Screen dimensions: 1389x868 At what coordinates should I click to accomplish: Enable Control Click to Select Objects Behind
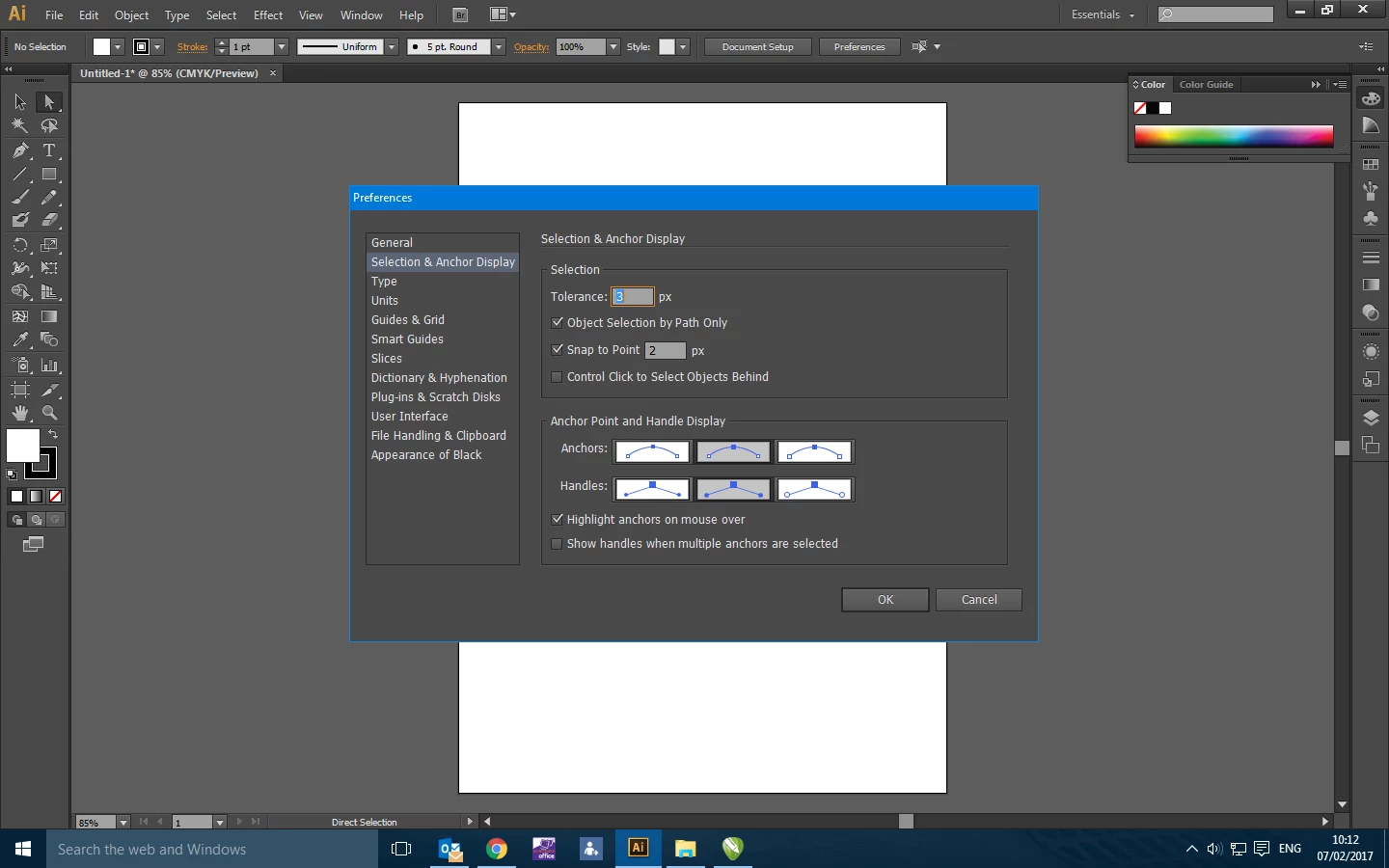point(558,377)
